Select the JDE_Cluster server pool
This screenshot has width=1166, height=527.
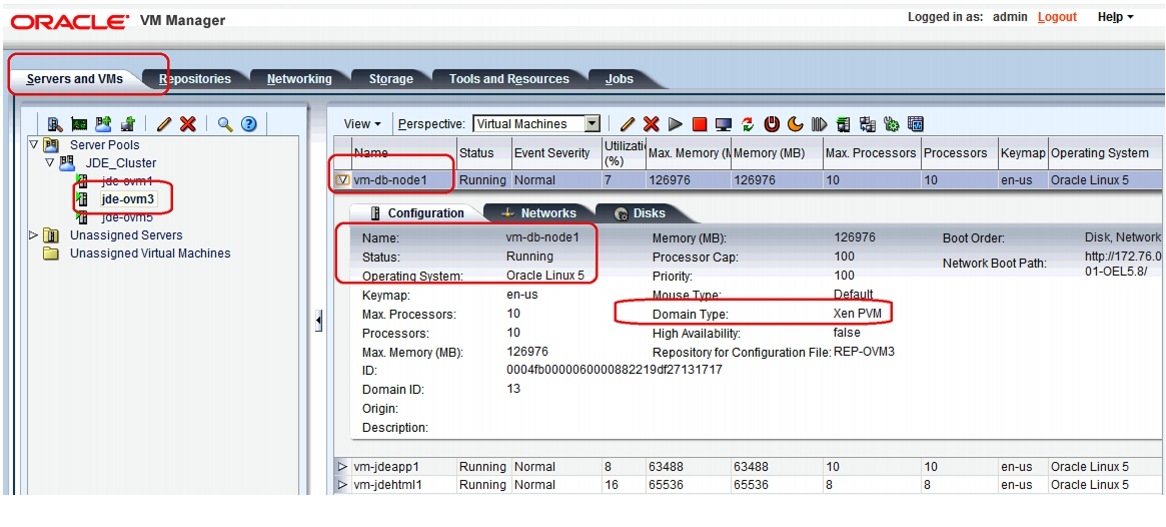tap(120, 163)
